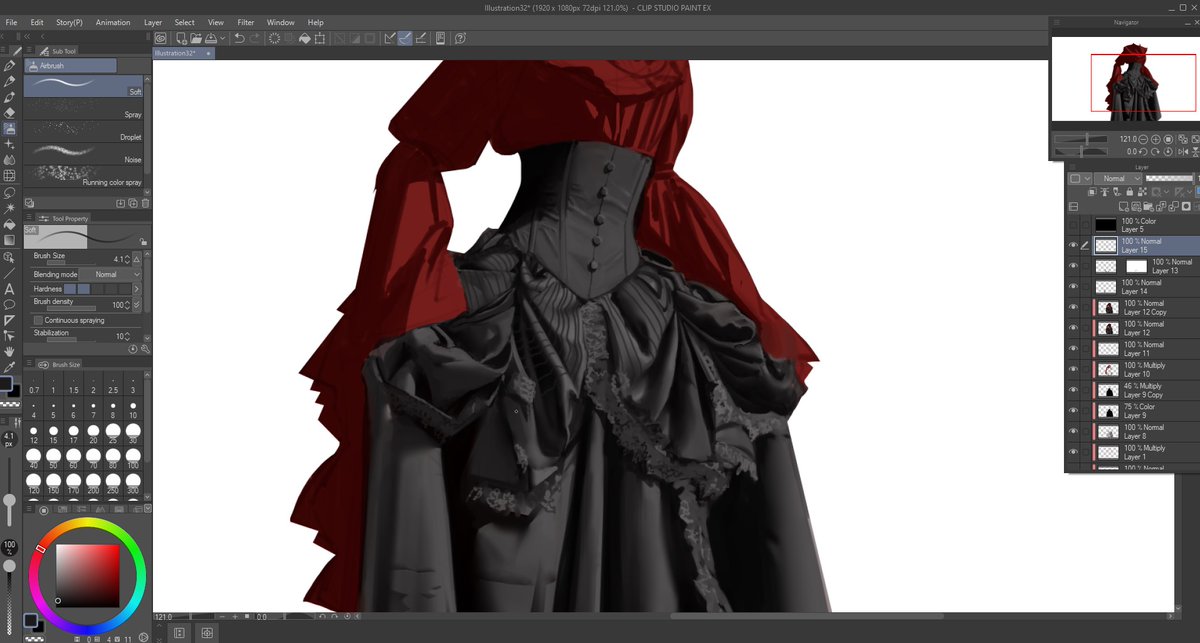Toggle visibility of Layer 13
The height and width of the screenshot is (643, 1200).
(1073, 266)
